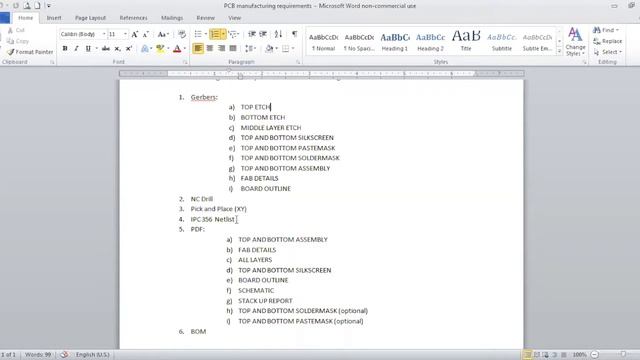Click Increase Indent icon
640x360 pixels.
pyautogui.click(x=263, y=34)
